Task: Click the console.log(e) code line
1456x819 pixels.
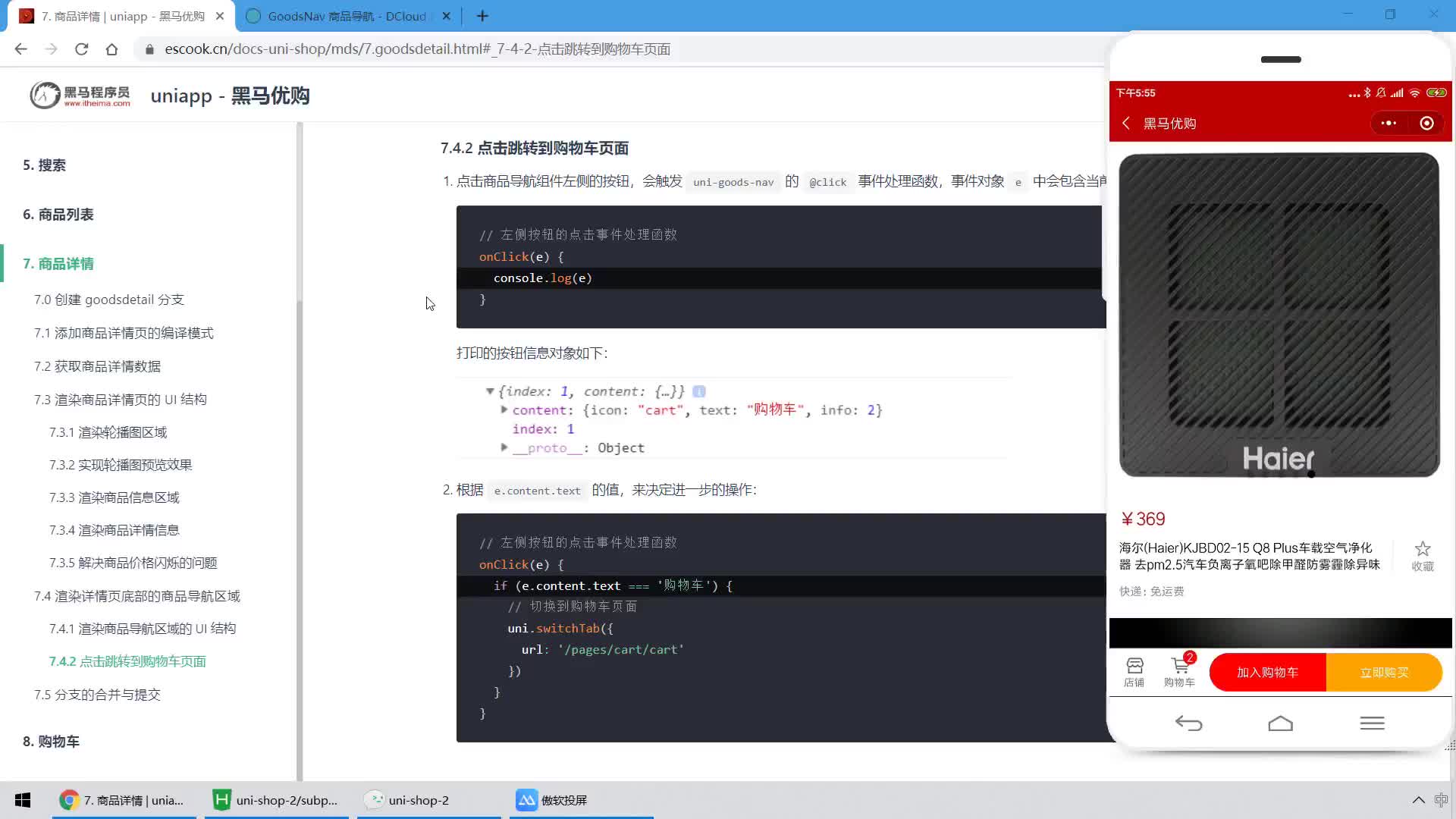Action: 543,278
